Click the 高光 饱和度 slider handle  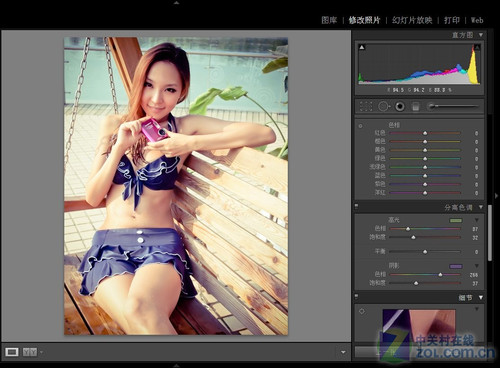coord(413,237)
